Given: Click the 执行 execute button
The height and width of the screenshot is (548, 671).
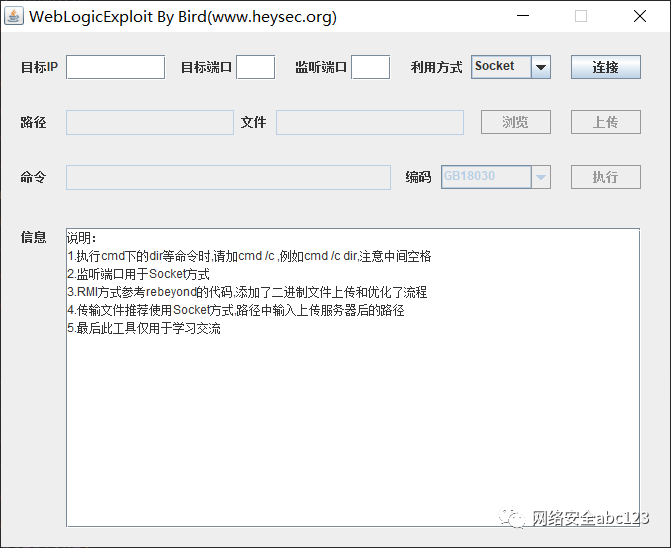Looking at the screenshot, I should tap(606, 177).
